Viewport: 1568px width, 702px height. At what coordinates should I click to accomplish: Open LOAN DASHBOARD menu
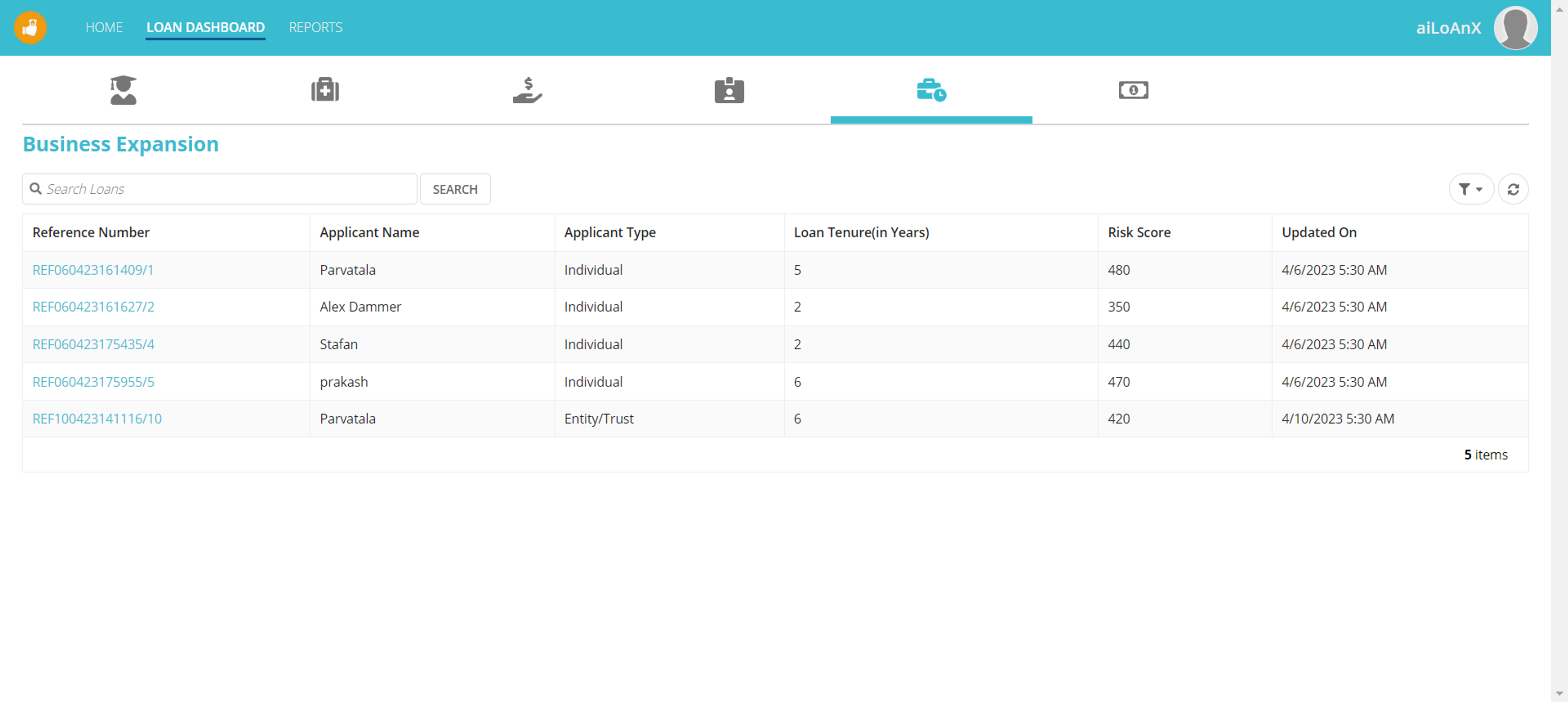206,27
